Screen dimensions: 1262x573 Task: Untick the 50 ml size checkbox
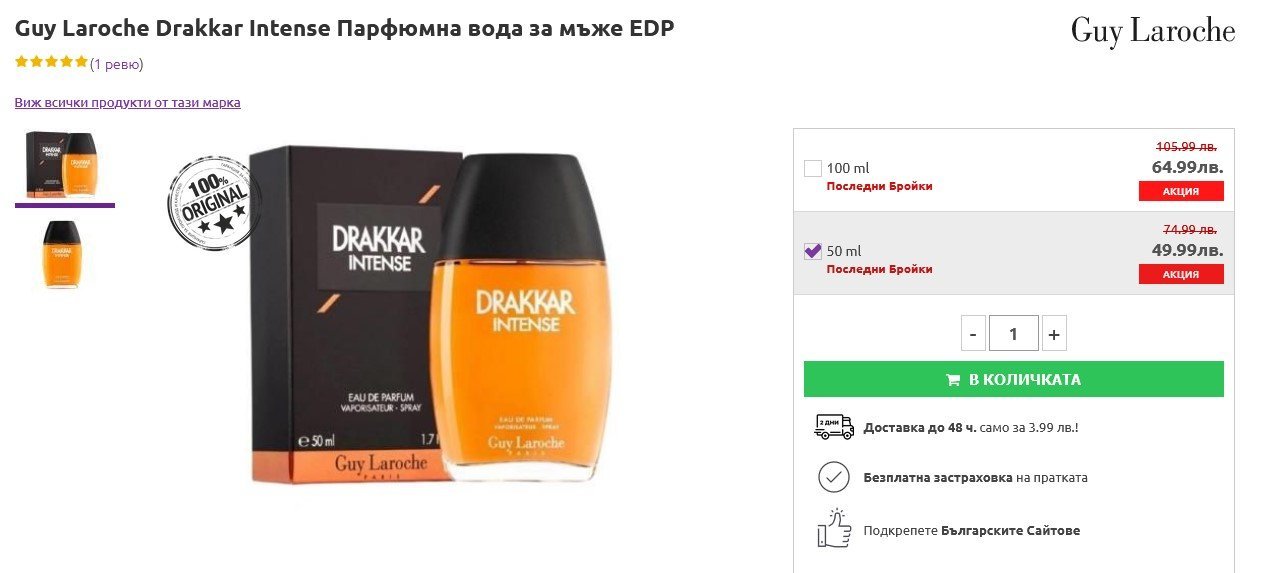[x=813, y=251]
